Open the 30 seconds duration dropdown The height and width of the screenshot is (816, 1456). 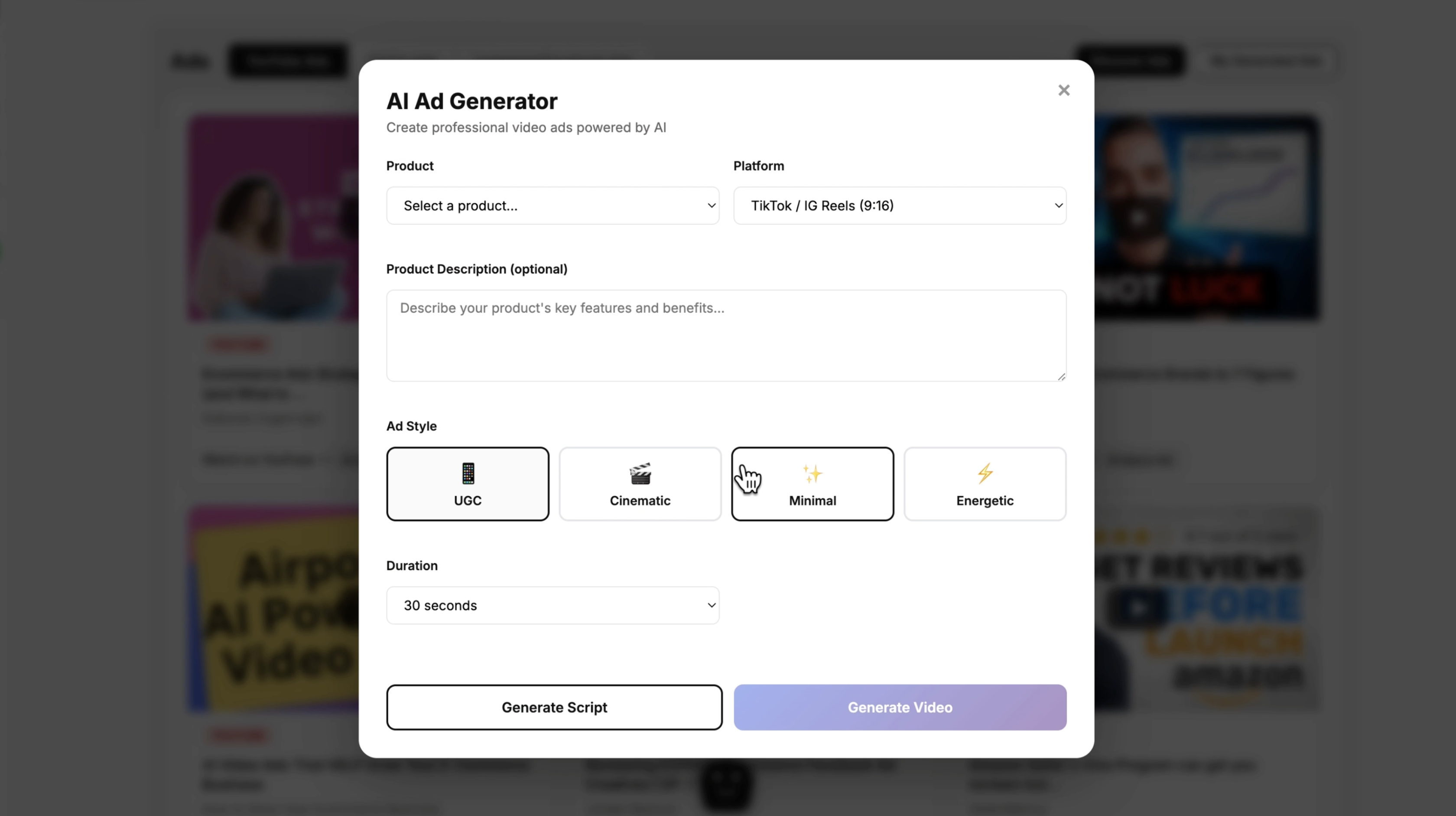552,605
